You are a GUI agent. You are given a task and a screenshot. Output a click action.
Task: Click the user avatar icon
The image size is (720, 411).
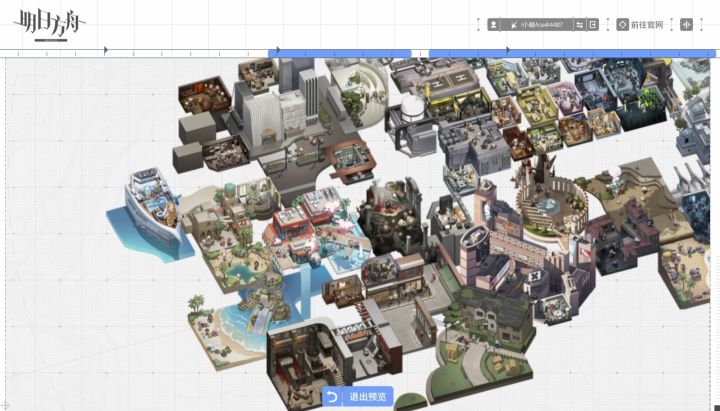click(494, 25)
